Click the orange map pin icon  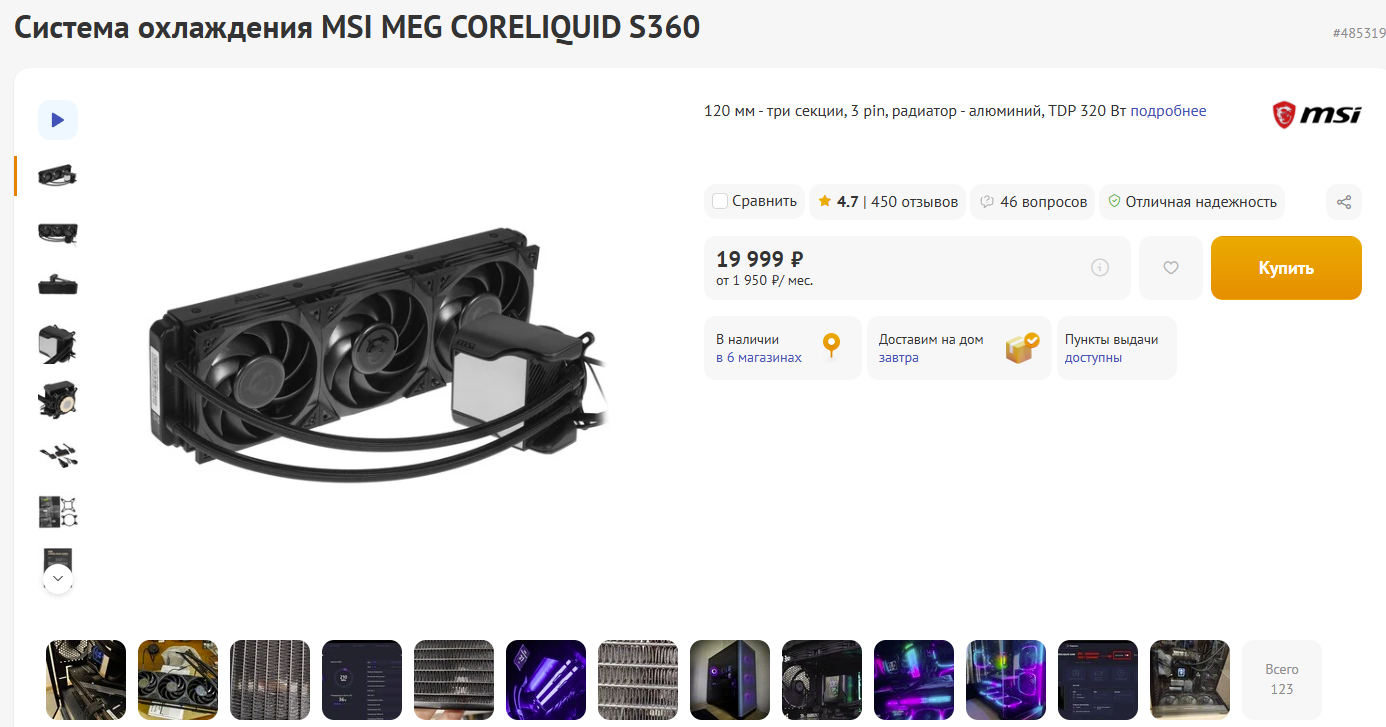click(831, 347)
